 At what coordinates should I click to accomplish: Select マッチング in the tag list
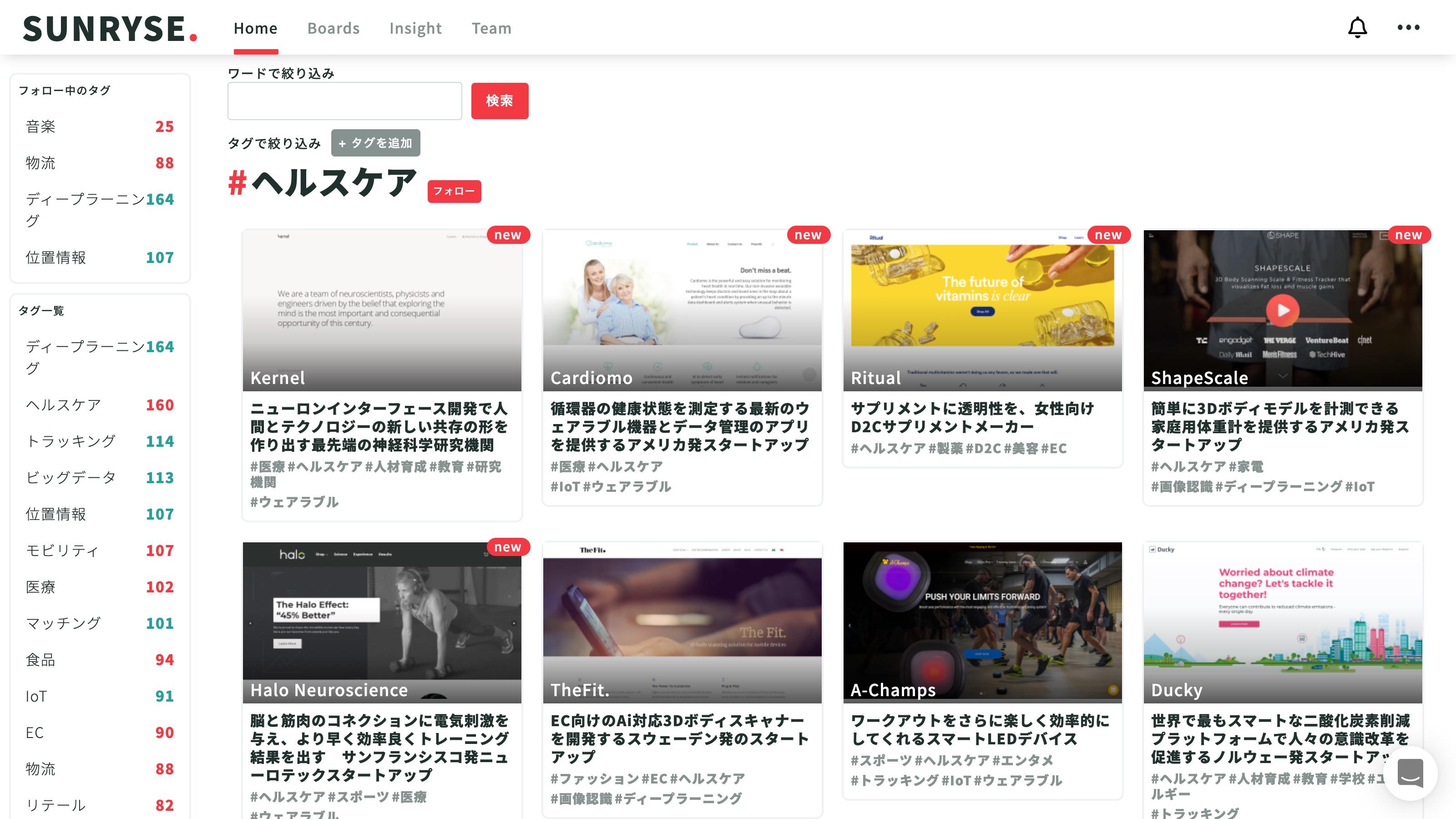(100, 623)
